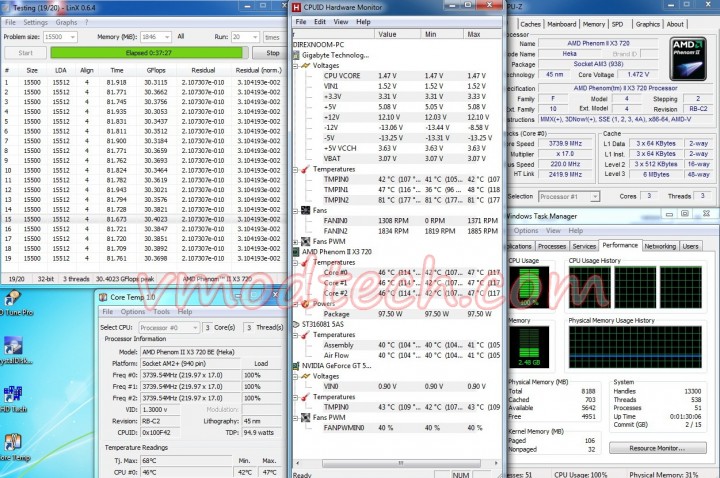Click the Resource Monitor... button
The image size is (720, 478).
658,448
